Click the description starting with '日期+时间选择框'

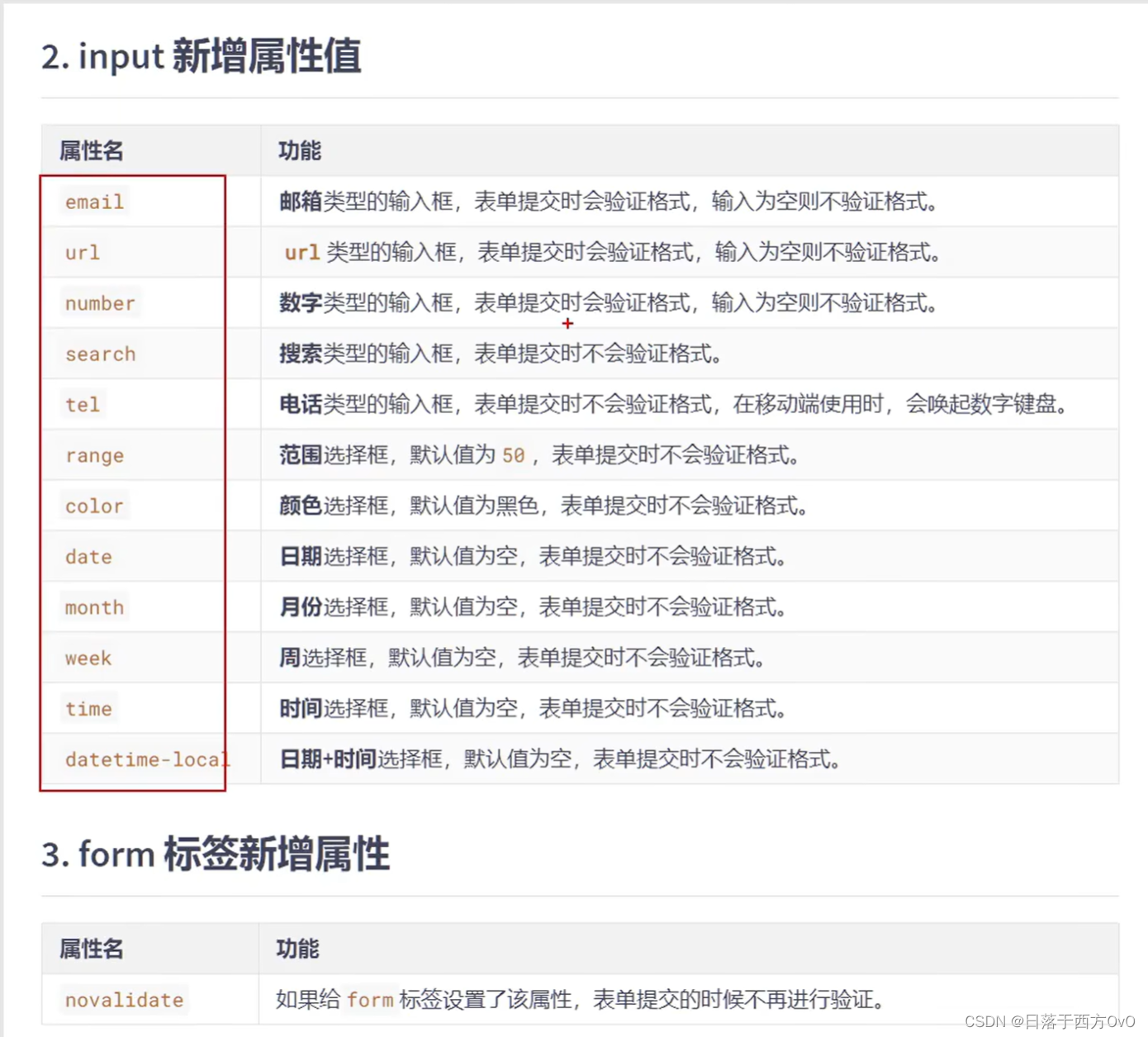point(560,759)
